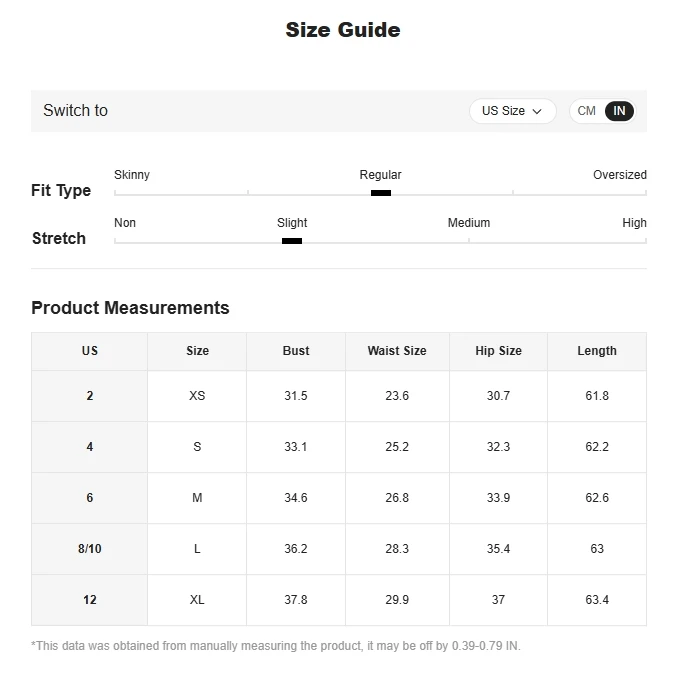The height and width of the screenshot is (680, 678).
Task: Click the manual measurement disclaimer text
Action: click(276, 646)
